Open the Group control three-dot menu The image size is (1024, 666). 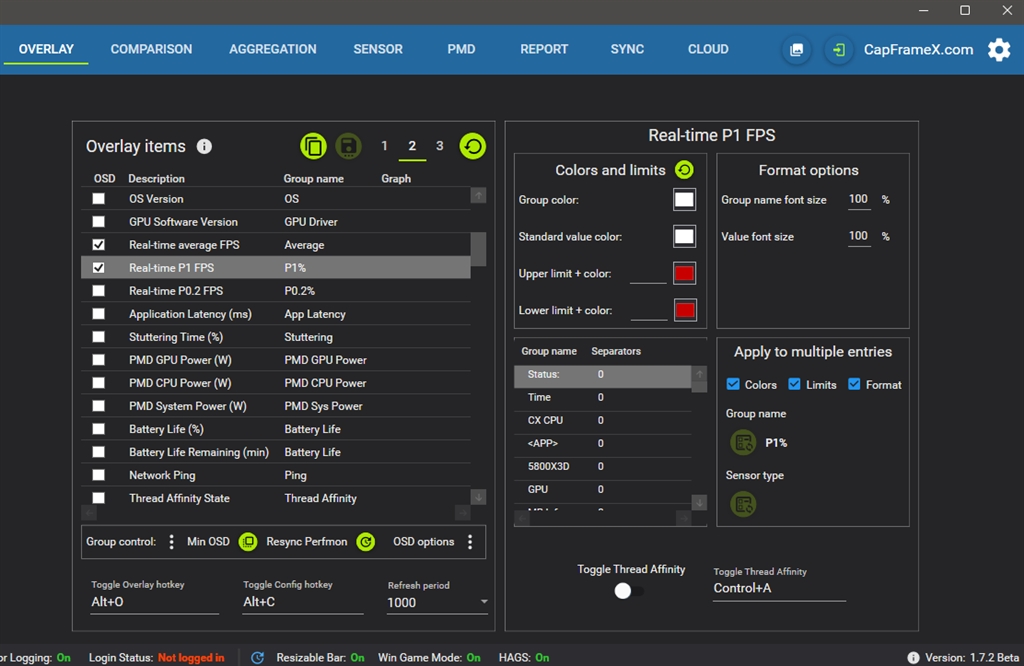coord(171,542)
